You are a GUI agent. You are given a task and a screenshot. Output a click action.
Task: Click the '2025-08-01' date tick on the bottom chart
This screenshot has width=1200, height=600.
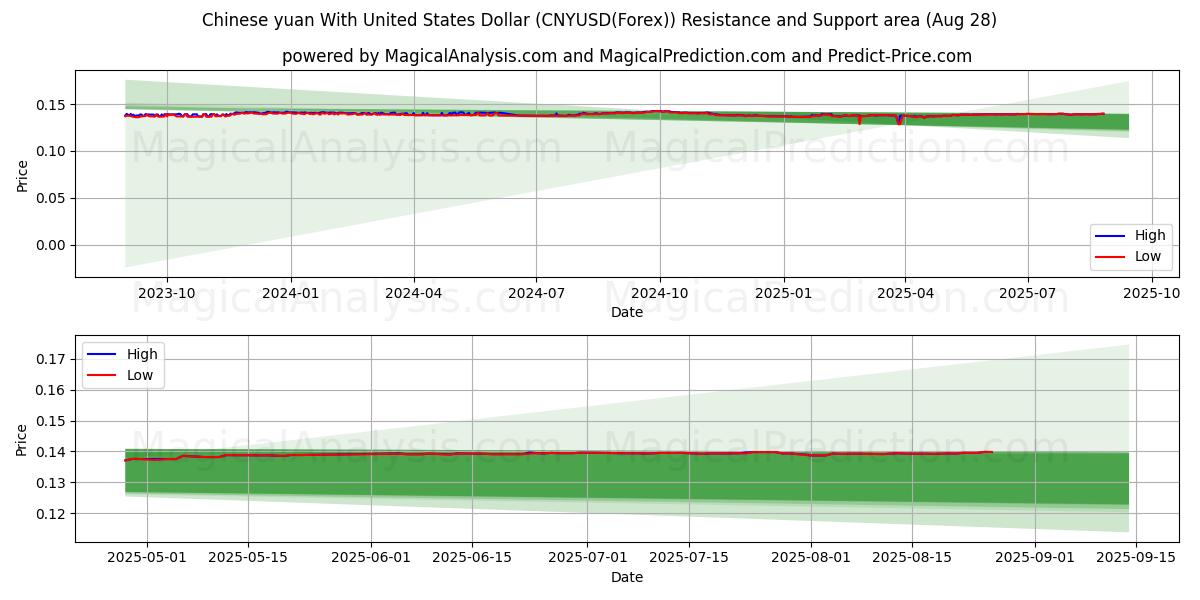tap(811, 558)
